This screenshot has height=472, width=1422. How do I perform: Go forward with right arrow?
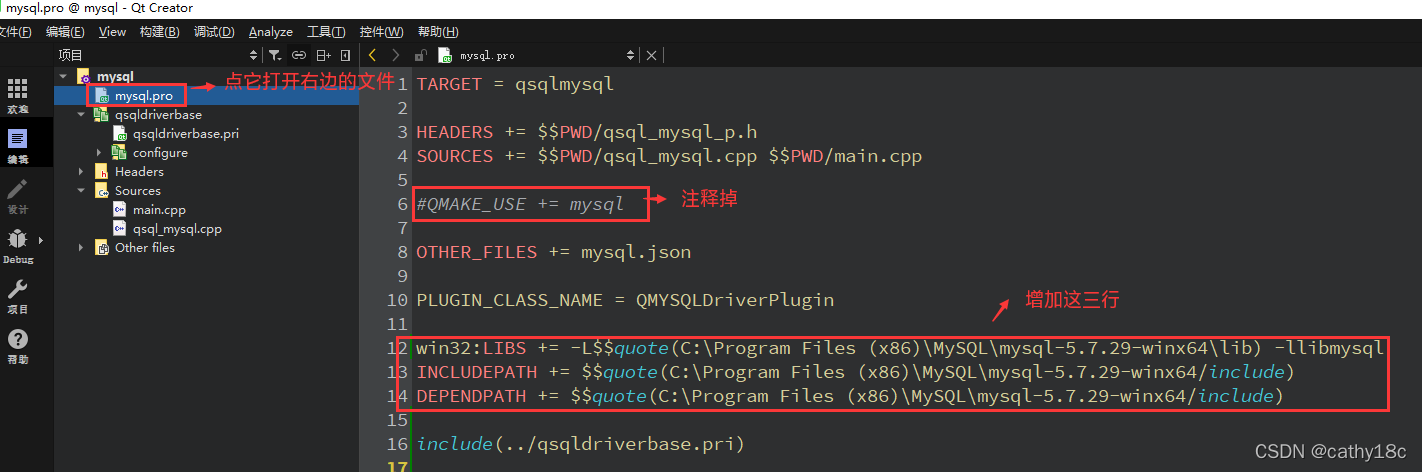tap(396, 56)
